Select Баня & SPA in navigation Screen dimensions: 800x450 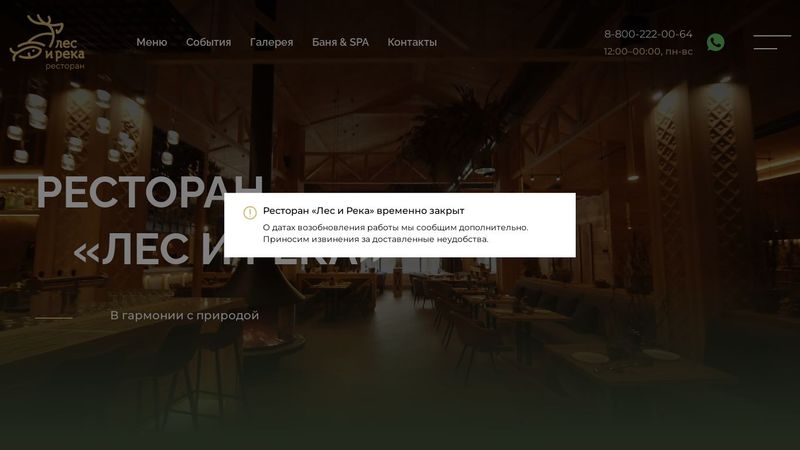340,42
